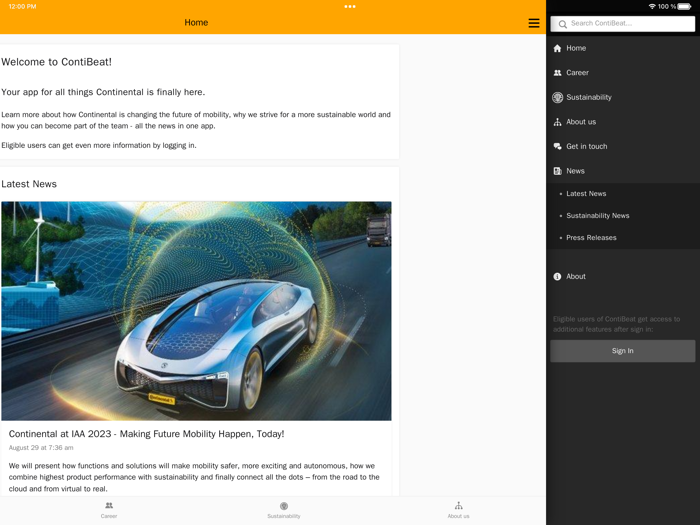Click the Get in touch chat icon
The image size is (700, 525).
coord(557,146)
